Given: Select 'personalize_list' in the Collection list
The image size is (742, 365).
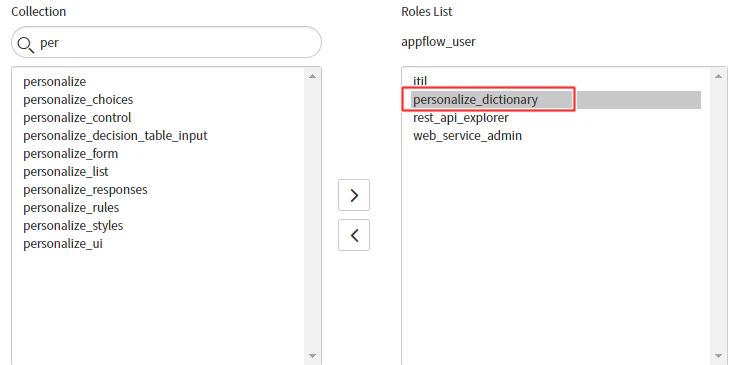Looking at the screenshot, I should pyautogui.click(x=66, y=171).
